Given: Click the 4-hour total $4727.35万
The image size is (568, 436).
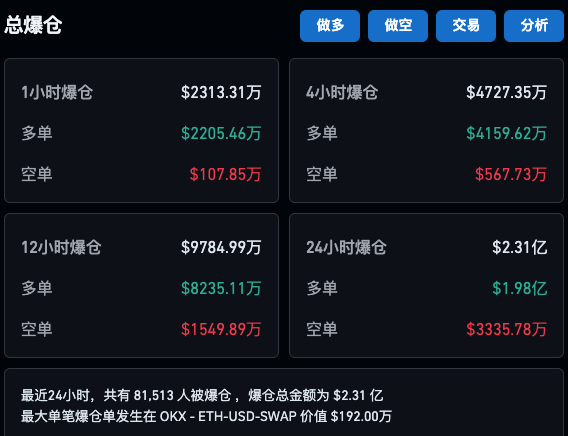Looking at the screenshot, I should [x=506, y=92].
